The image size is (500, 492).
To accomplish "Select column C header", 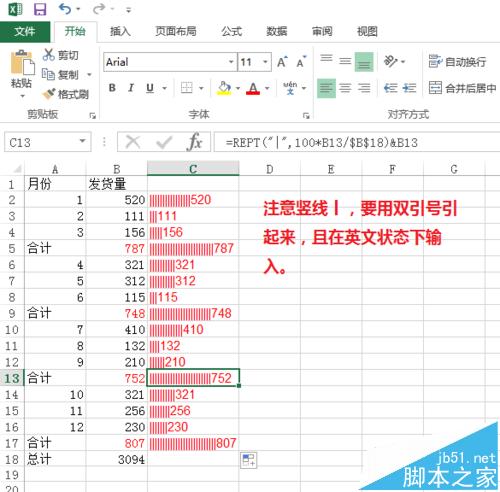I will pos(193,169).
